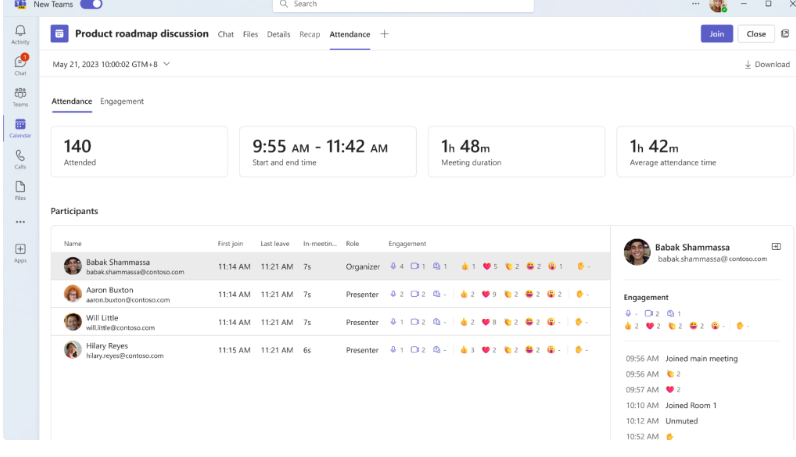This screenshot has width=796, height=457.
Task: Open Chat from the left sidebar
Action: tap(20, 65)
